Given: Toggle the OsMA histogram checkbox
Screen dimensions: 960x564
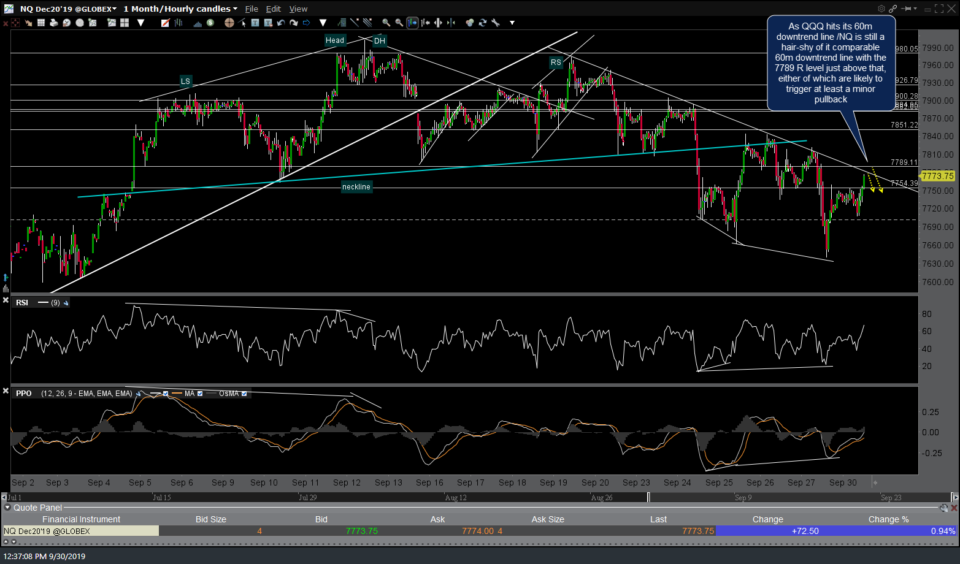Looking at the screenshot, I should tap(244, 393).
